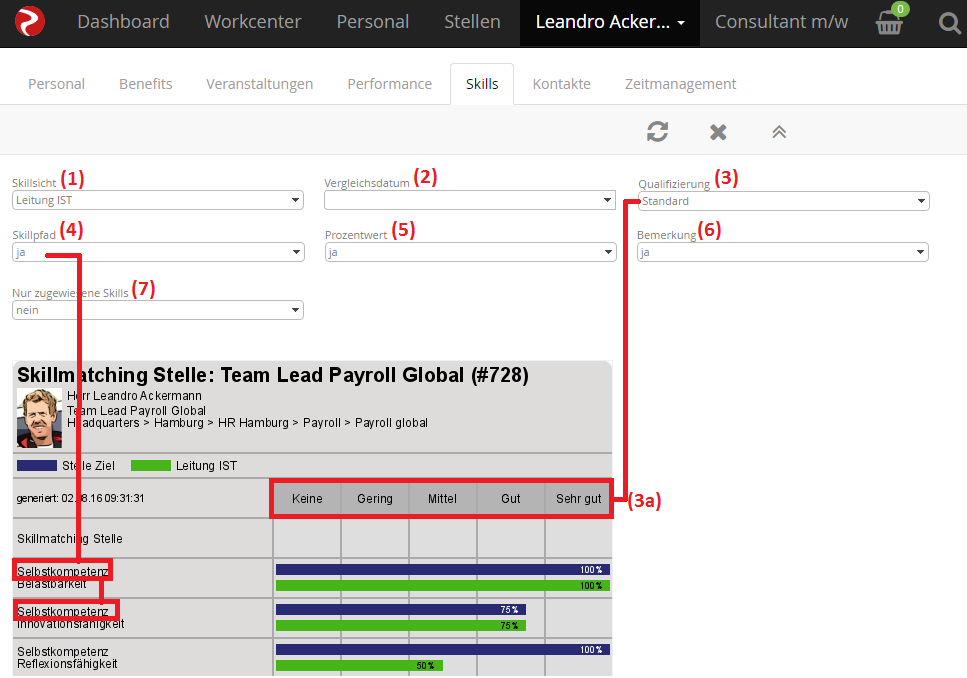The width and height of the screenshot is (967, 678).
Task: Click the Gering column header
Action: point(375,498)
